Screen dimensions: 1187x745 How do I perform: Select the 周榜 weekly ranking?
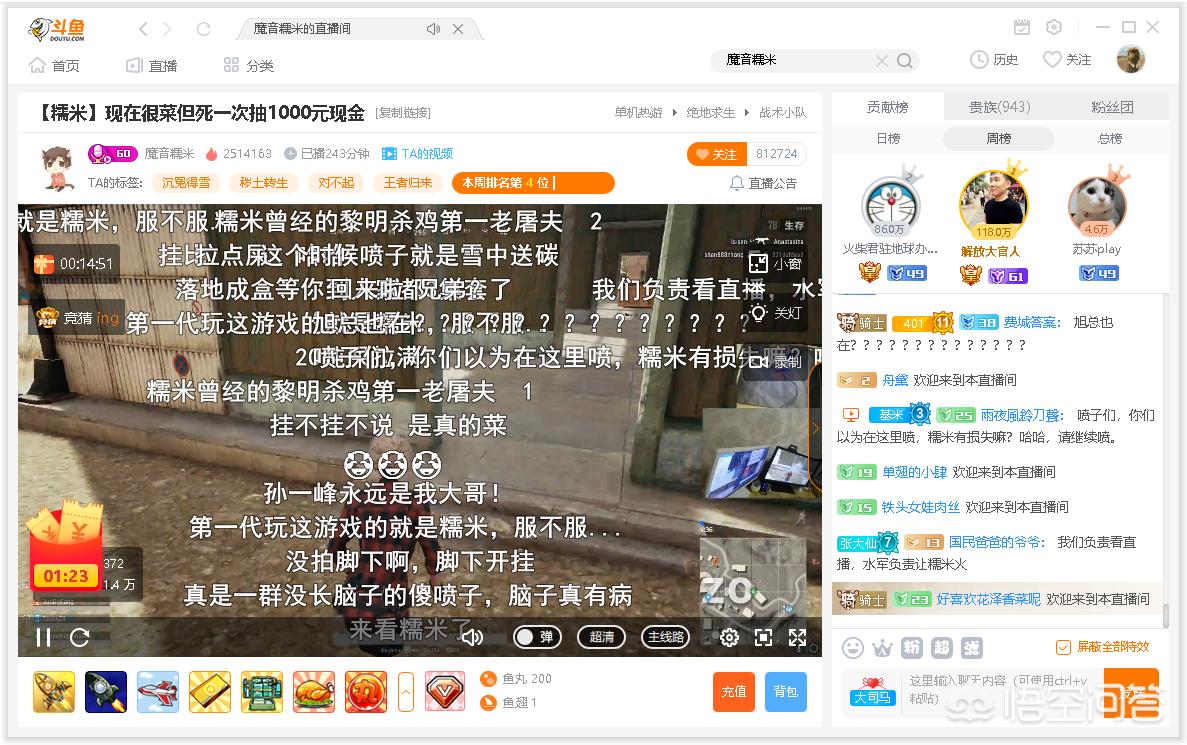point(999,139)
